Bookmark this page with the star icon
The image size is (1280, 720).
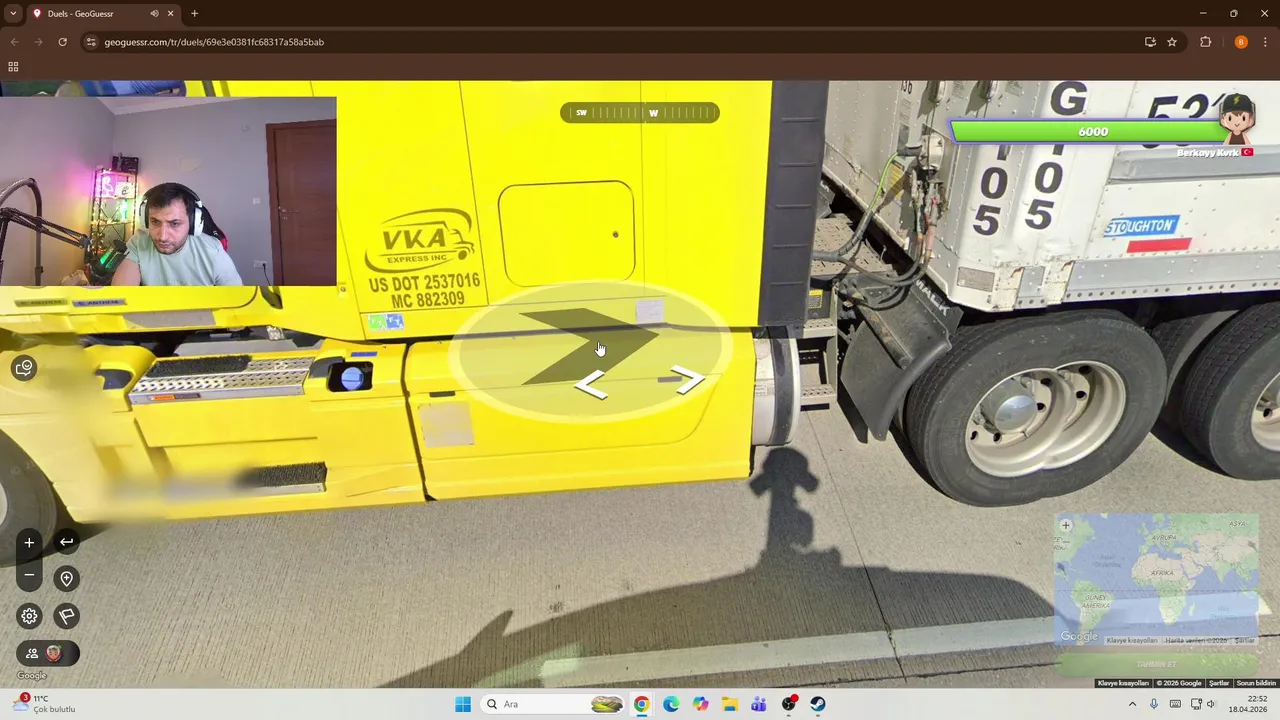(x=1172, y=42)
